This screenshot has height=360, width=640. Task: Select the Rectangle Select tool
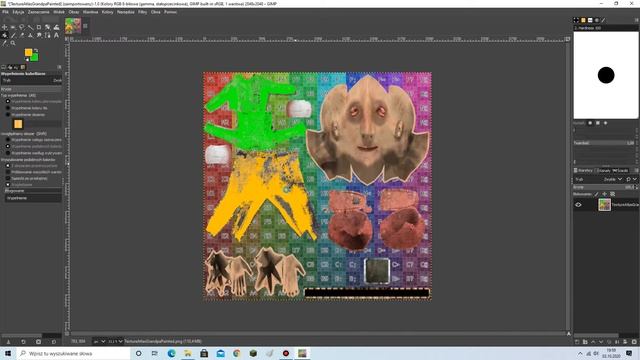point(13,27)
